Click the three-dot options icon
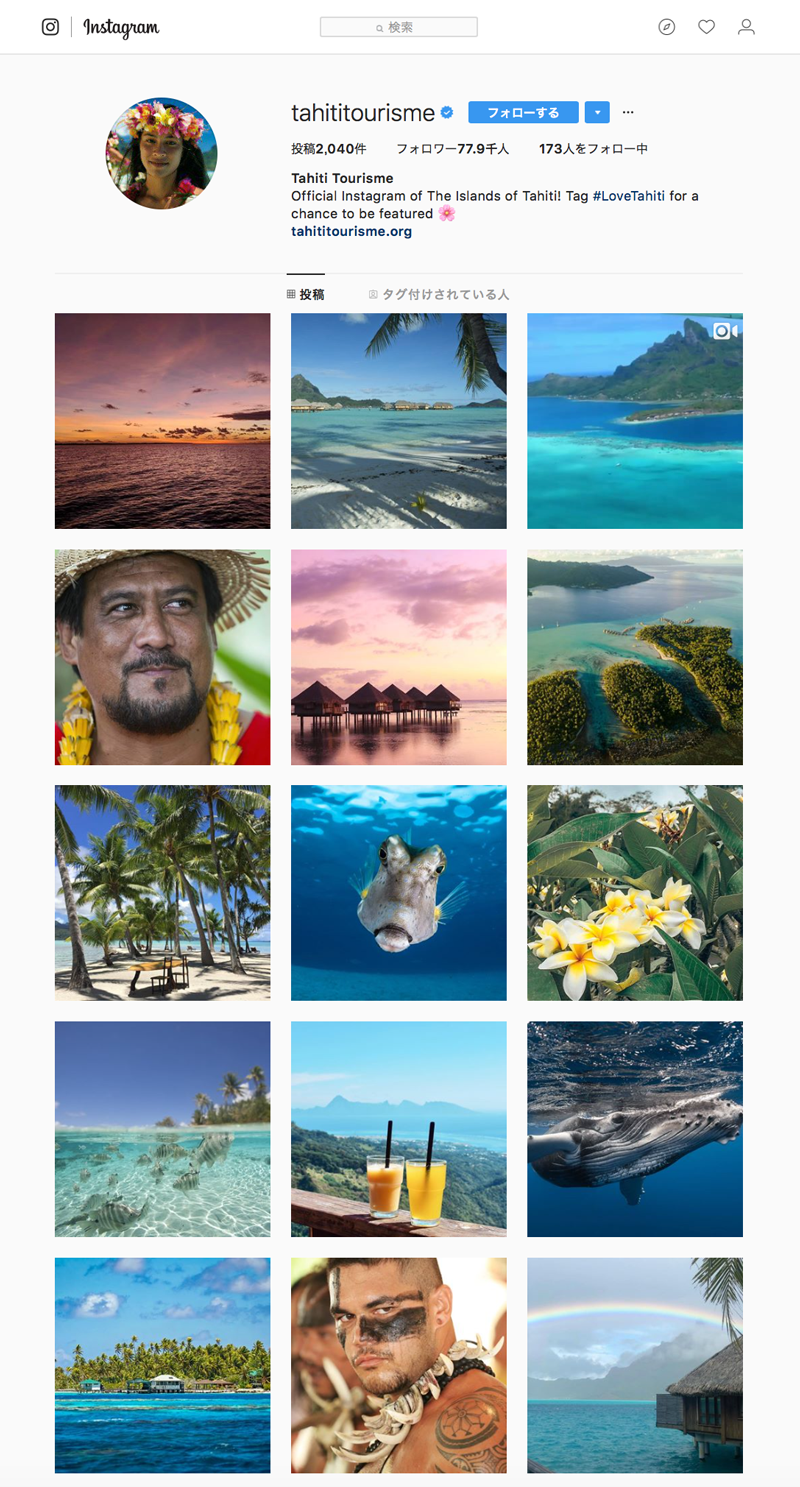Viewport: 800px width, 1487px height. point(628,112)
